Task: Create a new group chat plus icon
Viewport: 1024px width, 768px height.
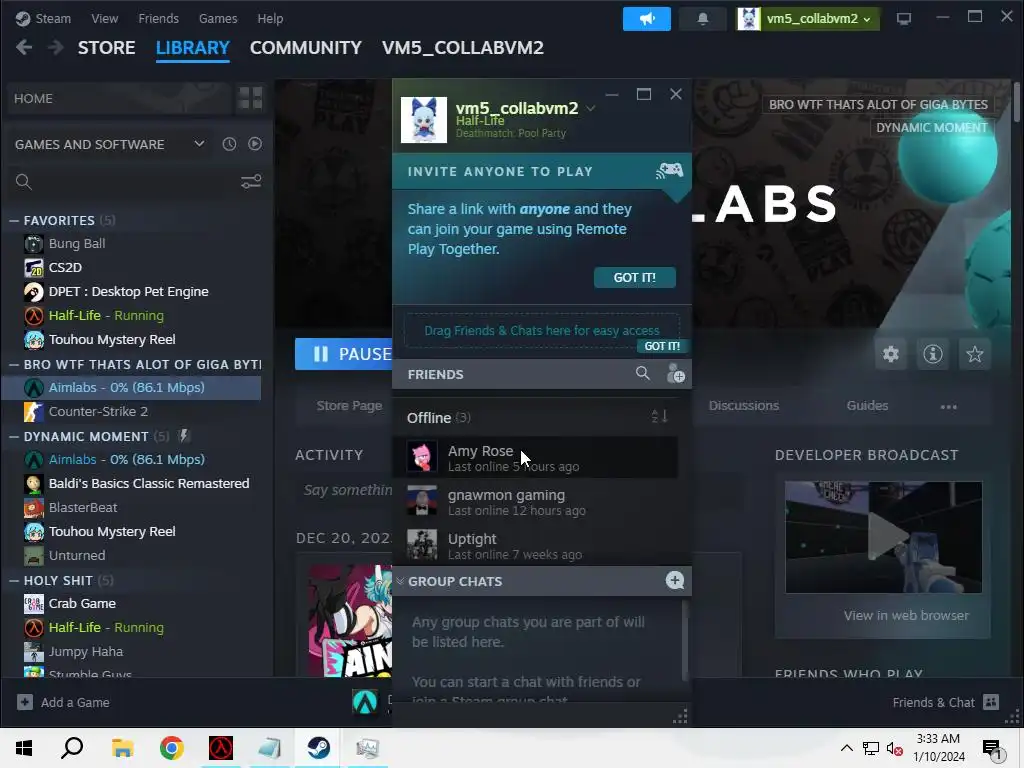Action: click(675, 580)
